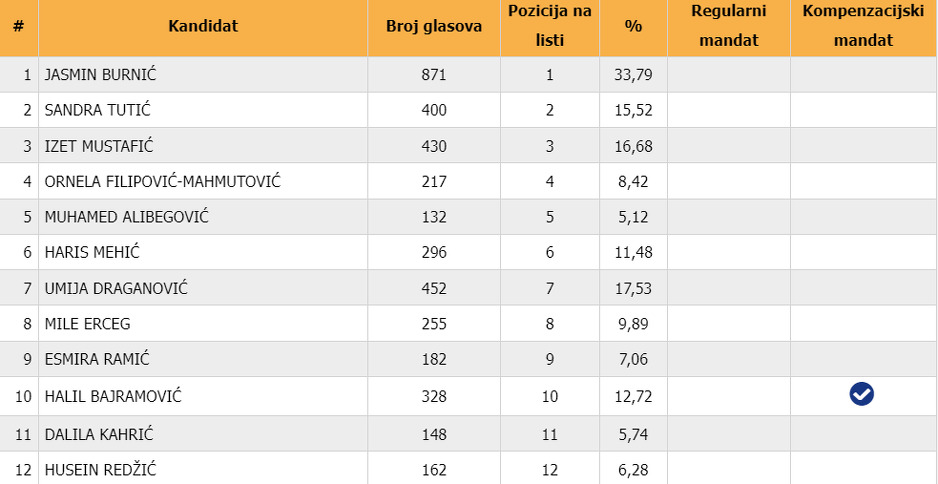Select candidate Sandra Tutić
Image resolution: width=938 pixels, height=484 pixels.
97,110
